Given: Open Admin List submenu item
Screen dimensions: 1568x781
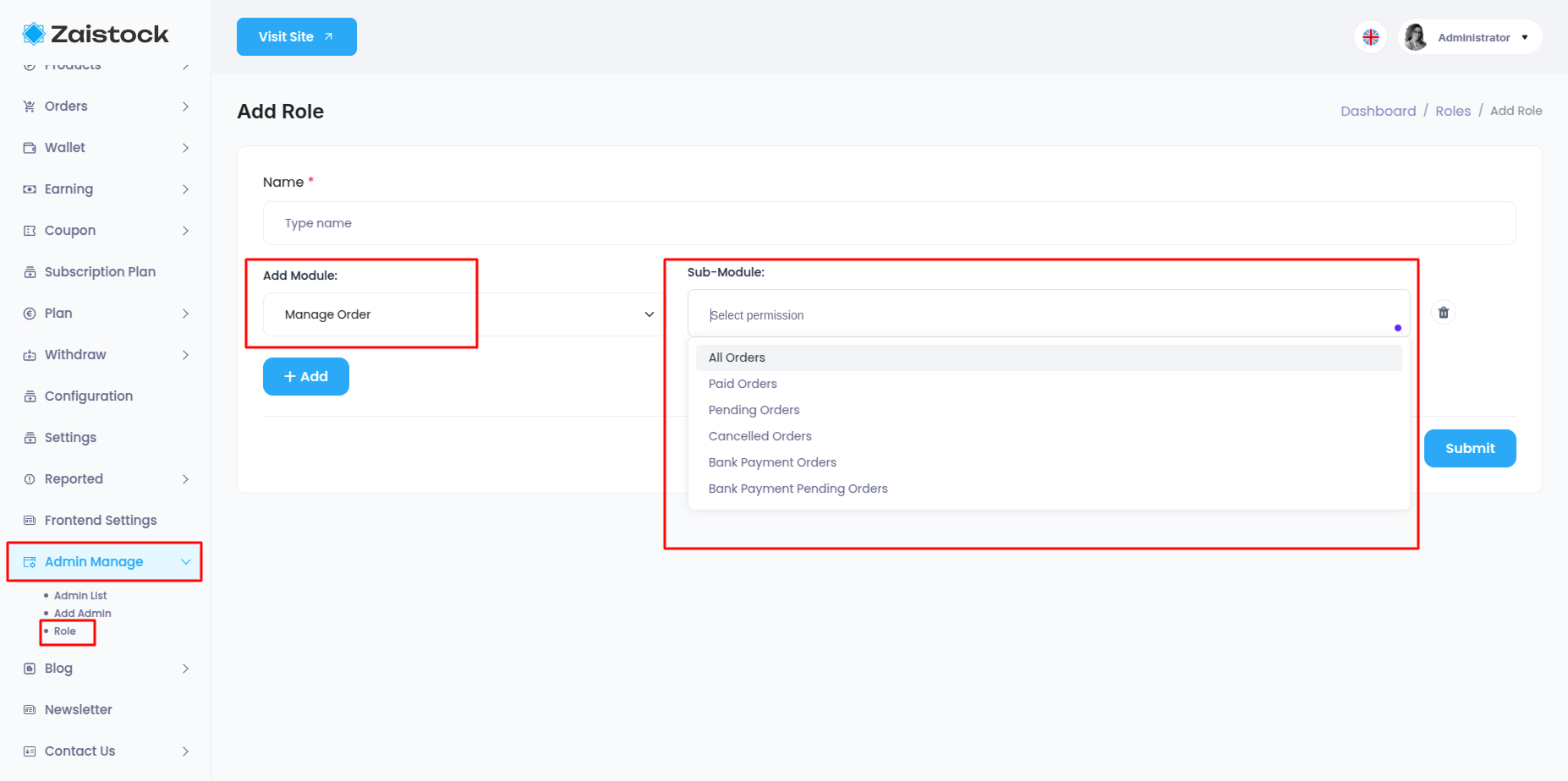Looking at the screenshot, I should 80,596.
